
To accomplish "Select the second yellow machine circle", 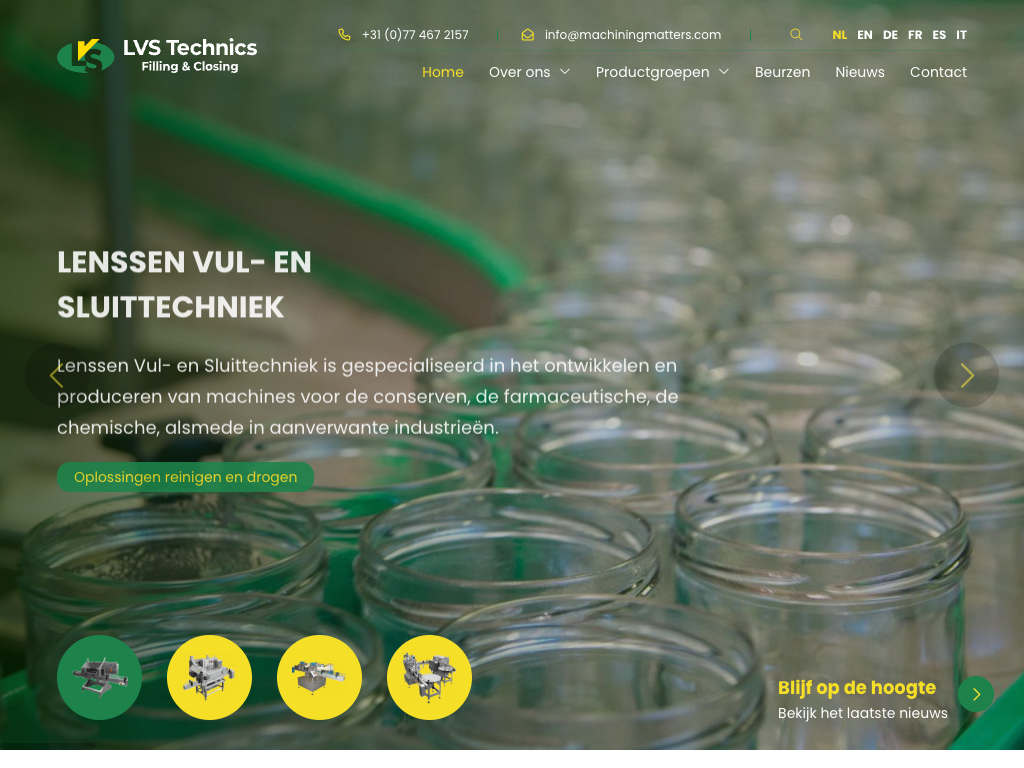I will [210, 677].
